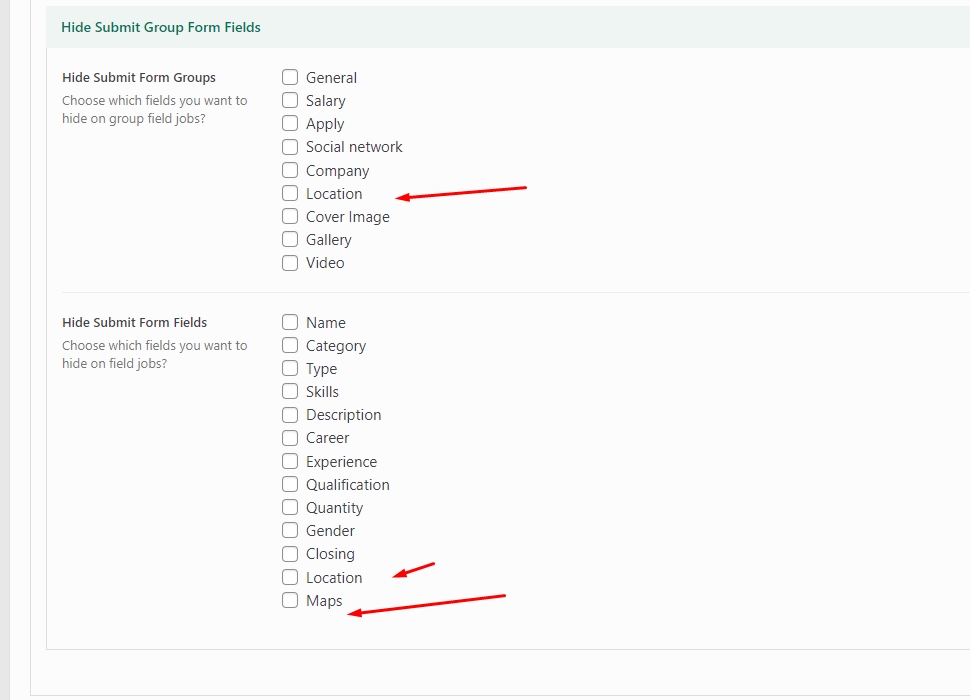Enable the Salary checkbox
This screenshot has height=700, width=970.
point(290,100)
